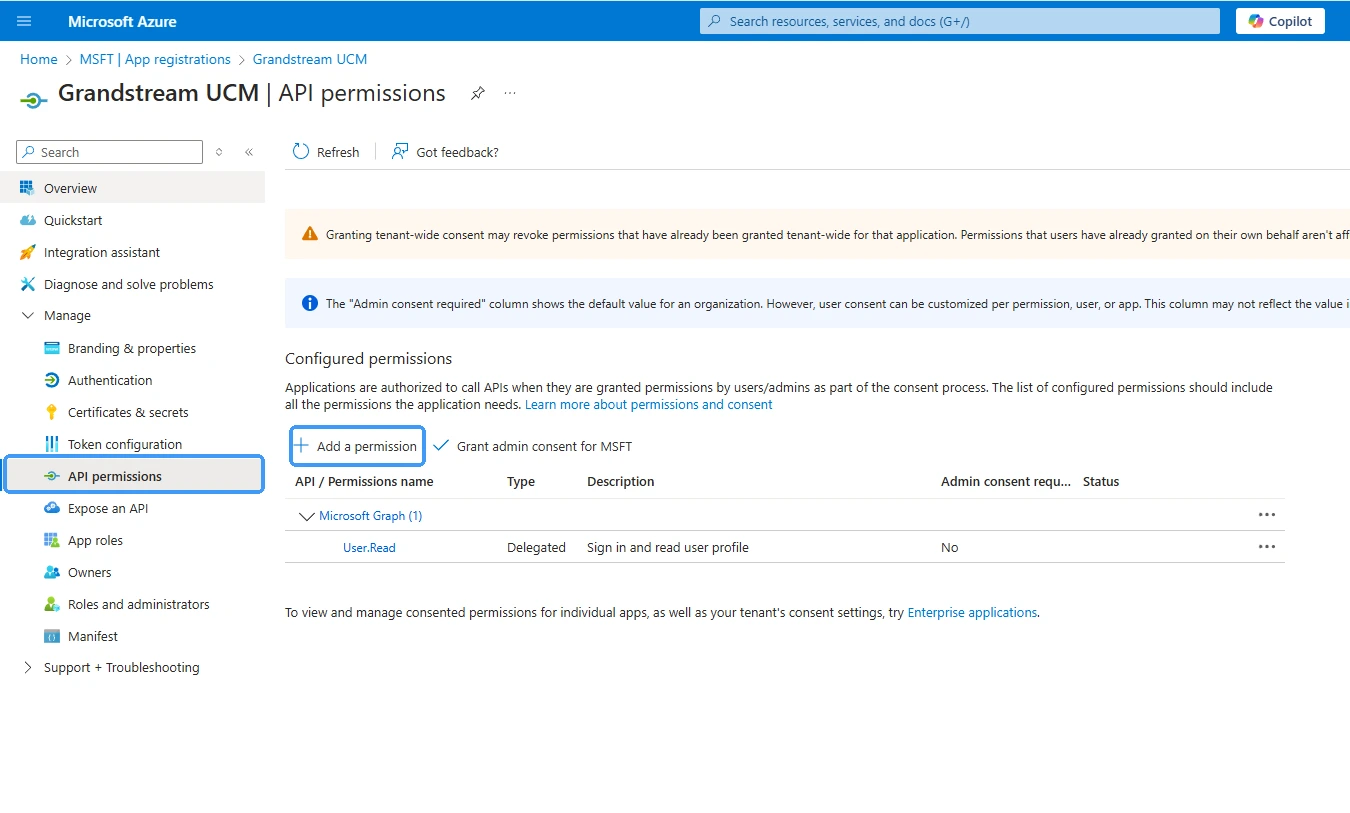Click the Microsoft Azure logo text
The image size is (1350, 813).
click(122, 21)
